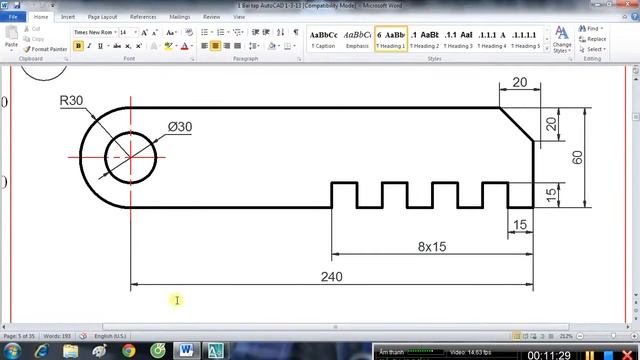Open the File tab
Screen dimensions: 640x360
click(13, 17)
